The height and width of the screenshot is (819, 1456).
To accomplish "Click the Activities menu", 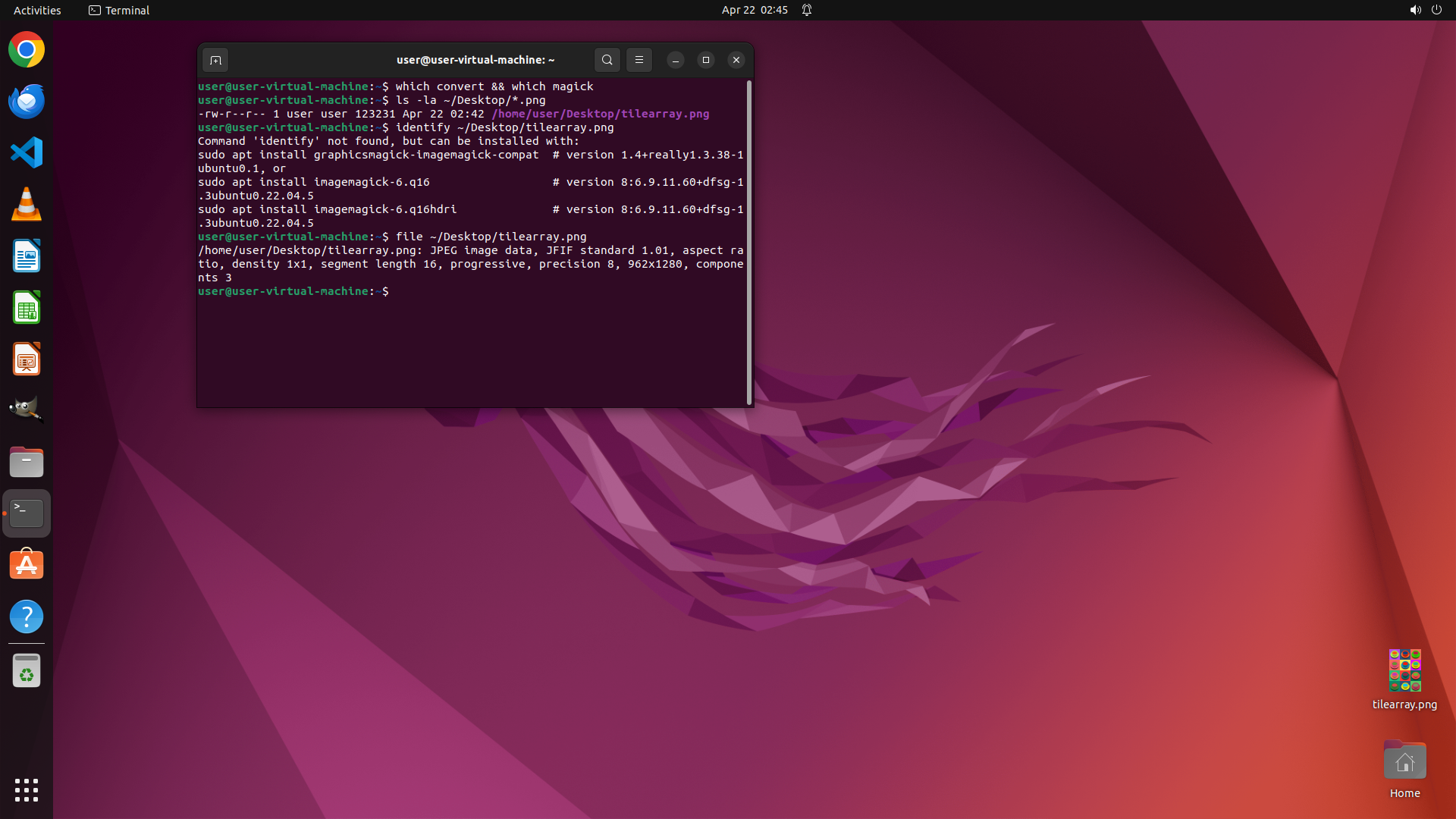I will 37,10.
